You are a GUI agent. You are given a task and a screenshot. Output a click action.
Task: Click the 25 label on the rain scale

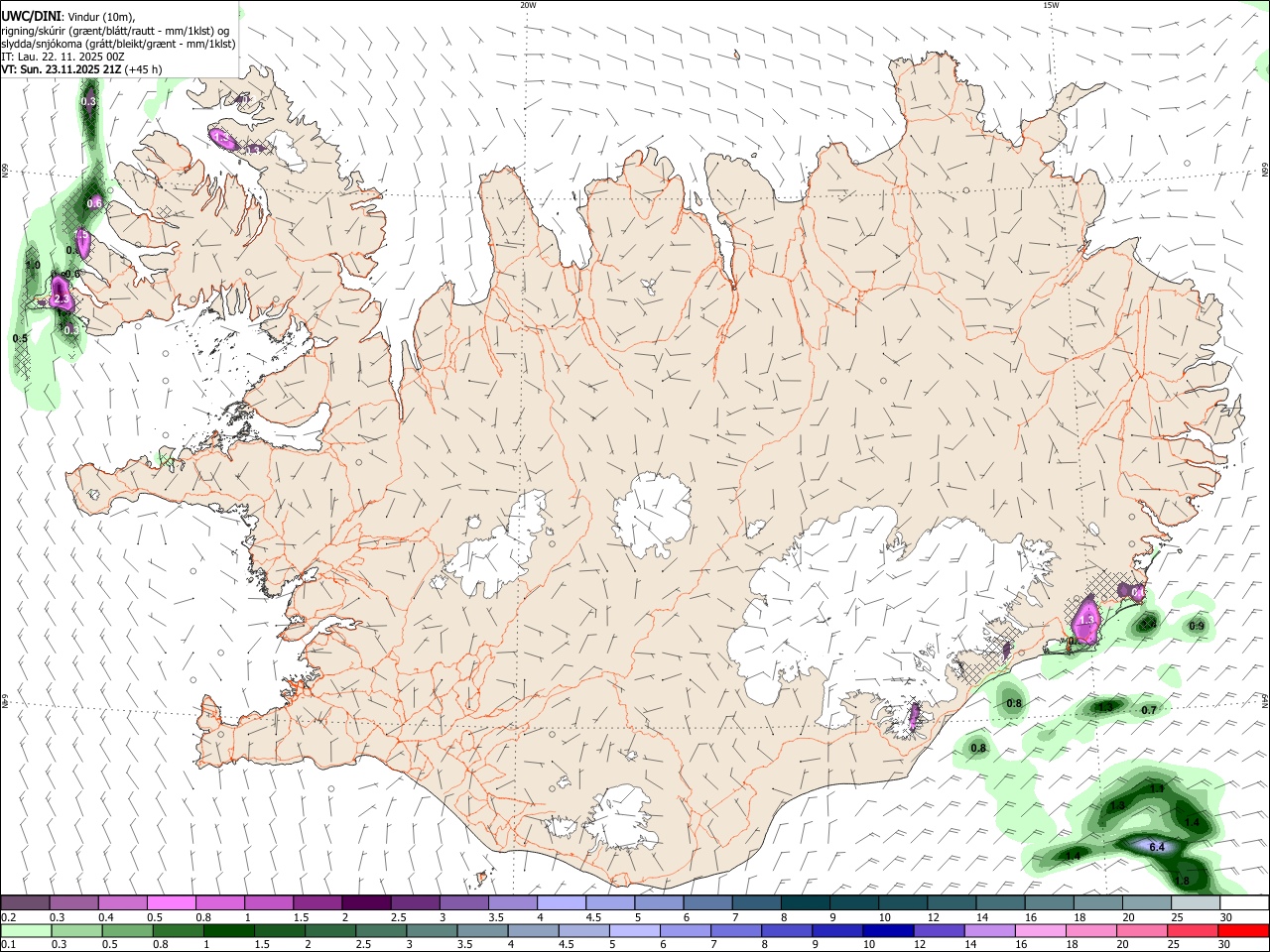(1174, 944)
